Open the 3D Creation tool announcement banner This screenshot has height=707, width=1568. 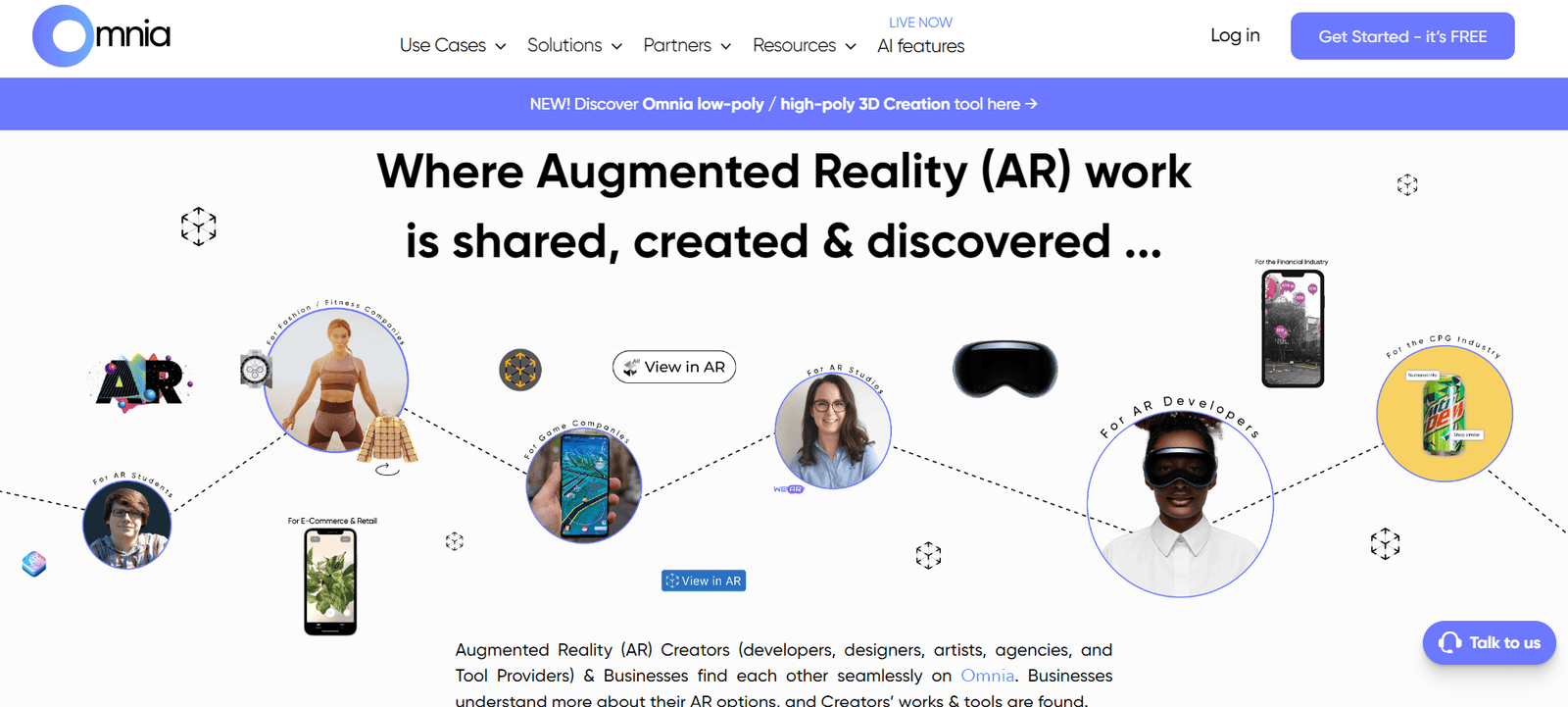pyautogui.click(x=783, y=104)
